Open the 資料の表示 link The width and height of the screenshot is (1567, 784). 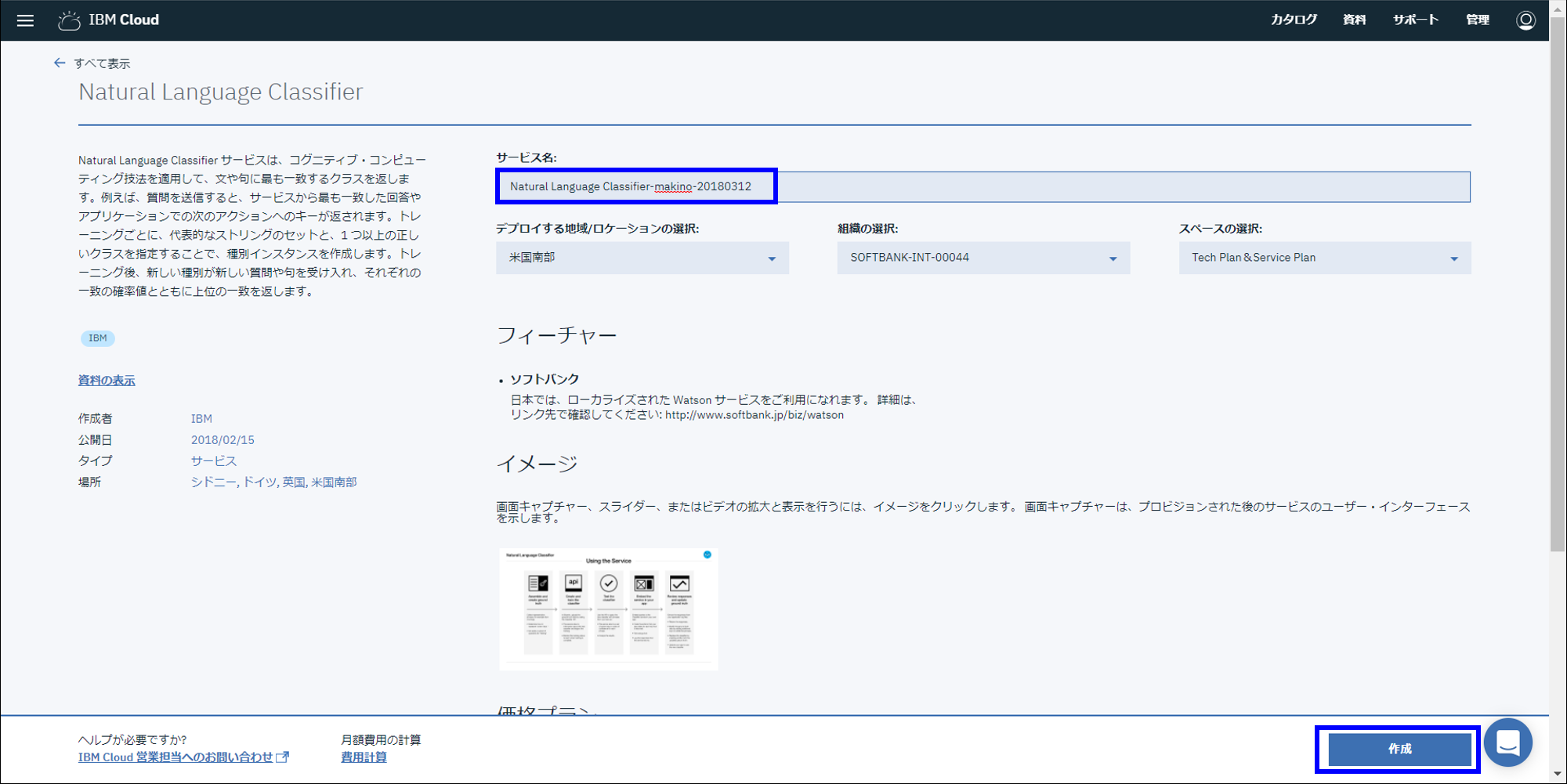(107, 381)
